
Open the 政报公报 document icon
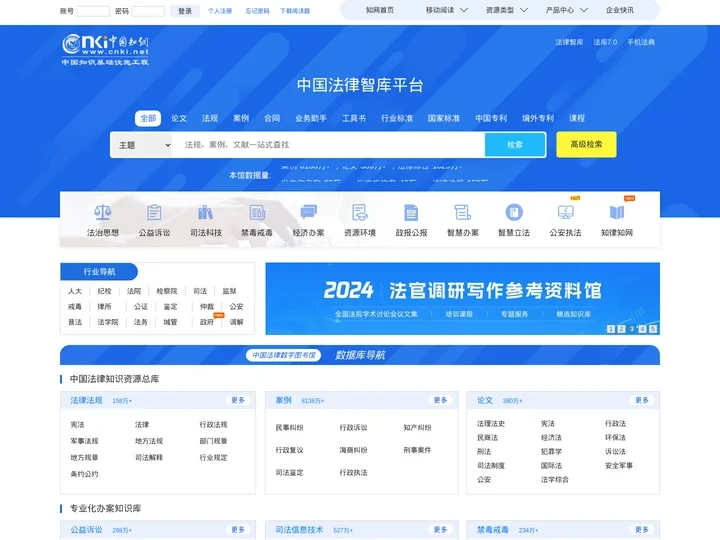411,213
